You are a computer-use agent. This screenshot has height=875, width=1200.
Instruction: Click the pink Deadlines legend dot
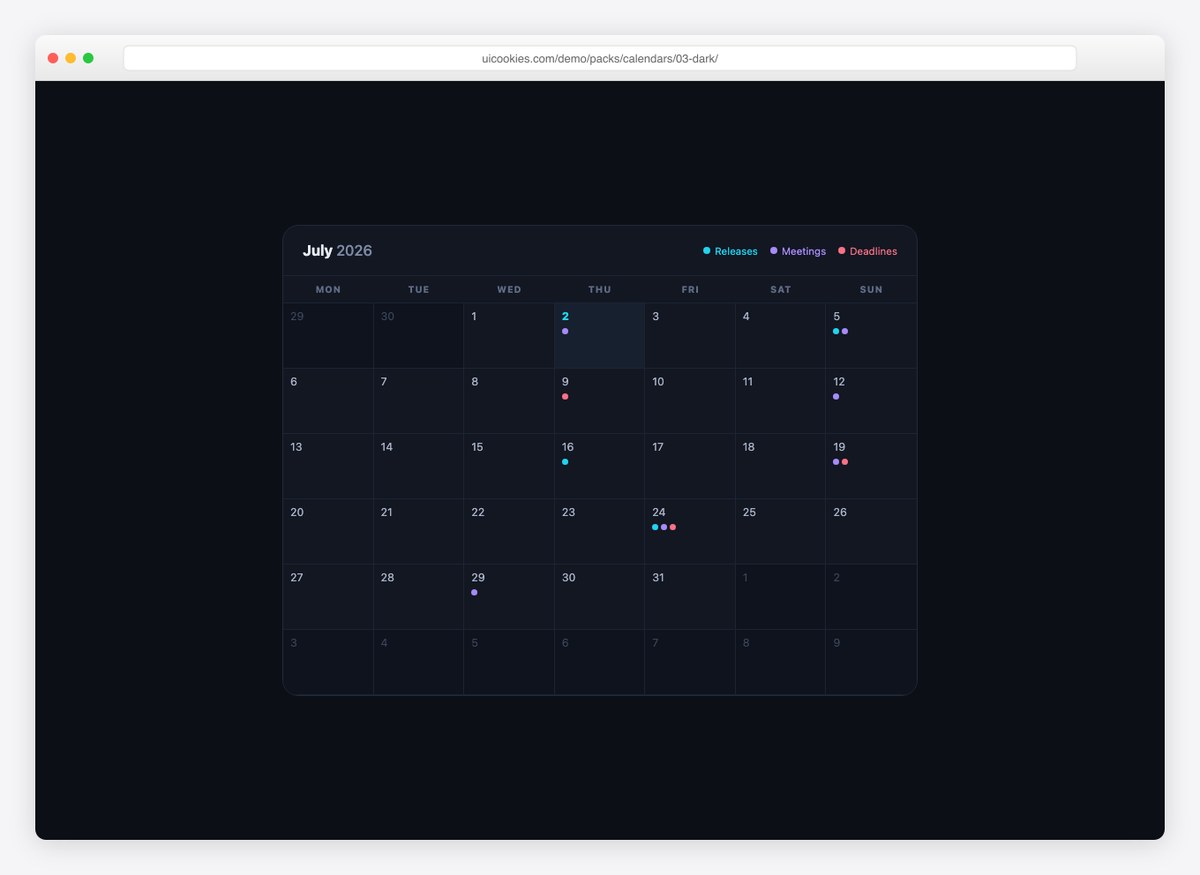(842, 251)
